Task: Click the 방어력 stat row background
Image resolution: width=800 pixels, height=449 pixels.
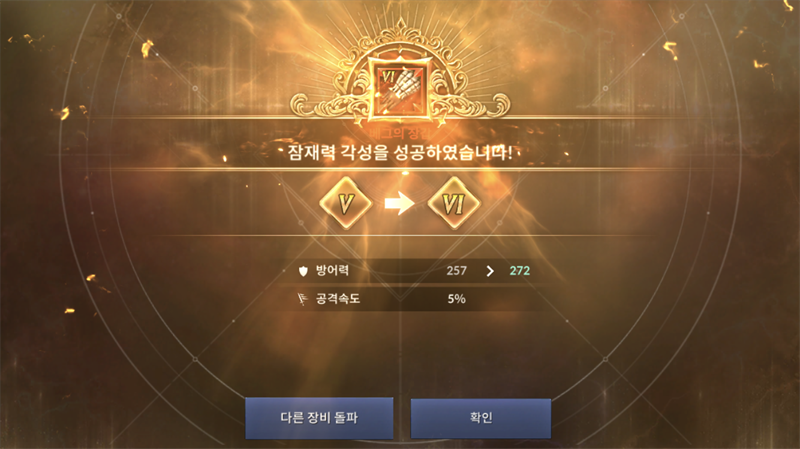Action: pyautogui.click(x=416, y=271)
